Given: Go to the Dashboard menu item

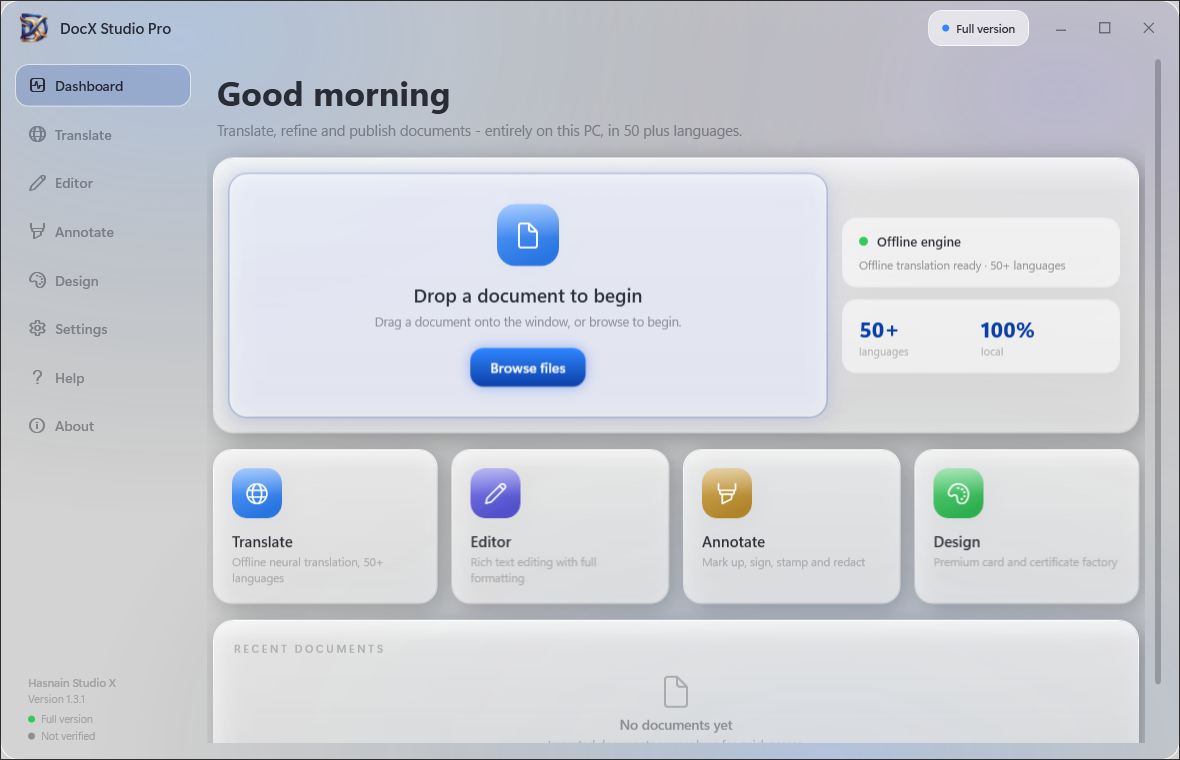Looking at the screenshot, I should coord(103,86).
